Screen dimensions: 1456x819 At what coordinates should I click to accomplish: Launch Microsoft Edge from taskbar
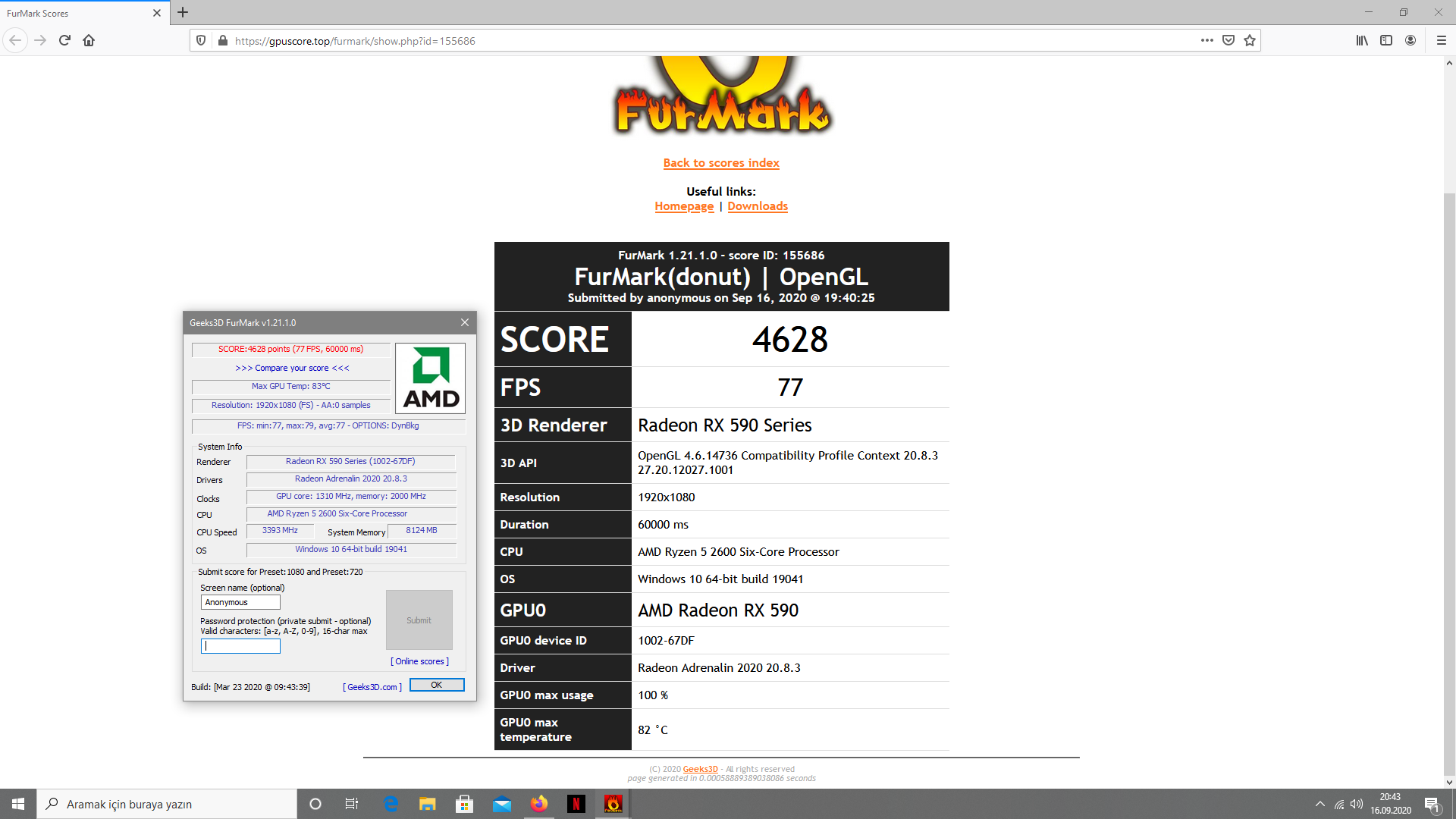coord(391,804)
